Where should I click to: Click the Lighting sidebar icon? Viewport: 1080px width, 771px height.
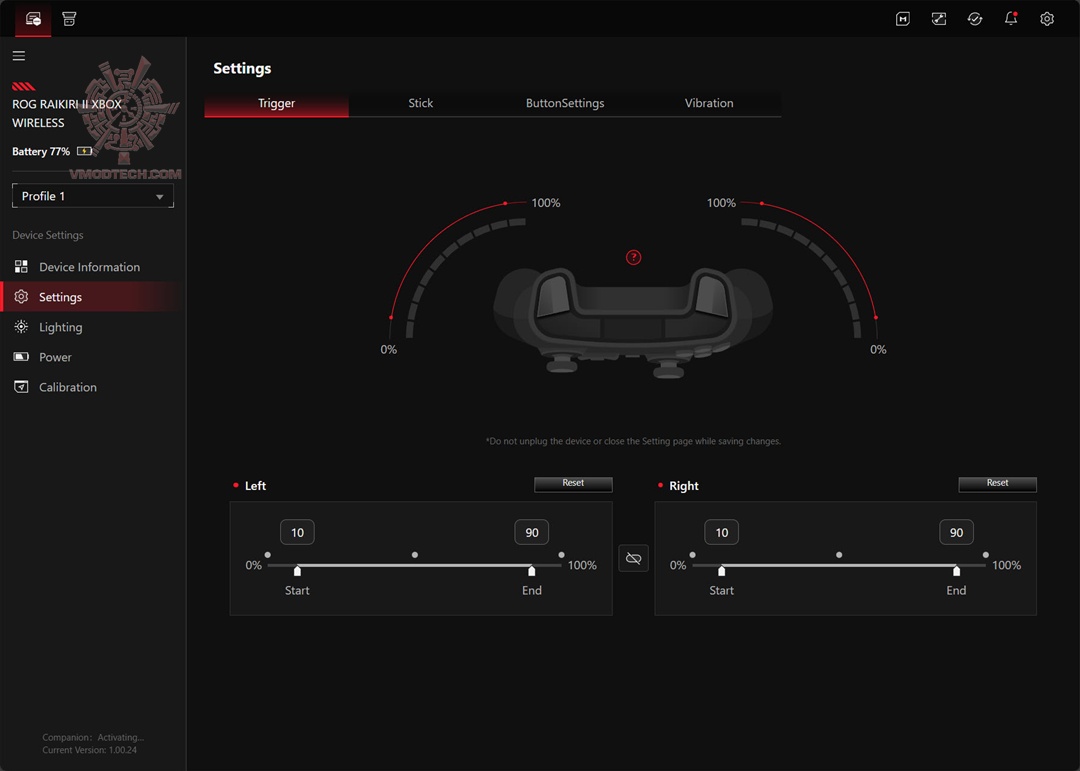(x=21, y=327)
